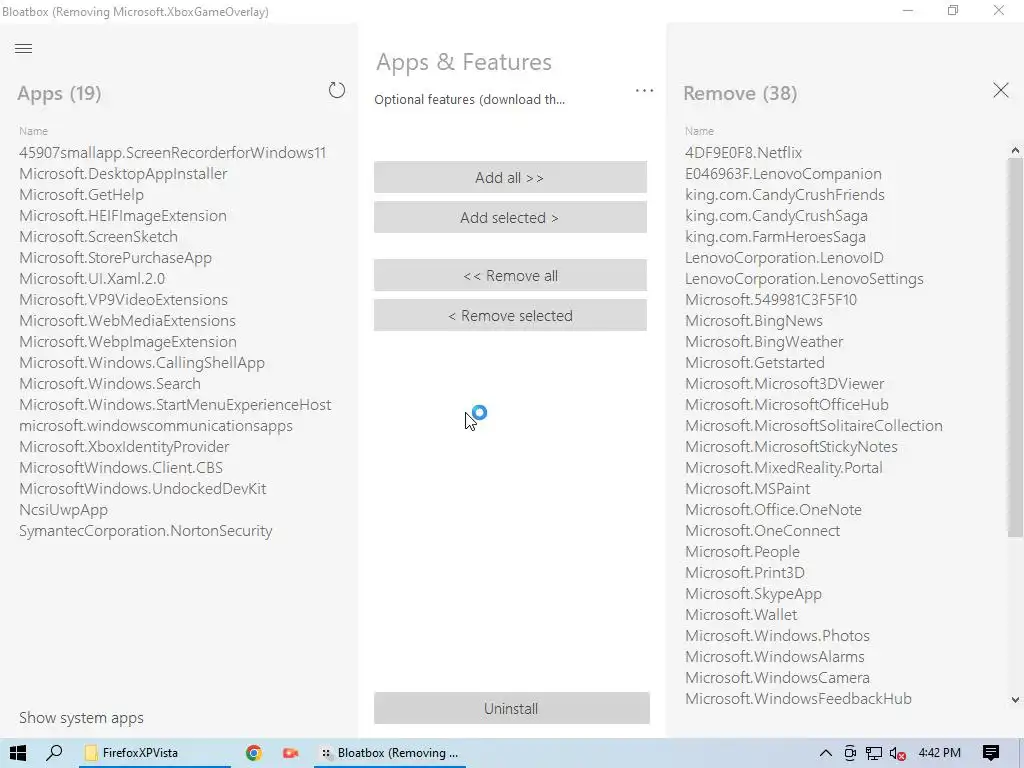Select LenovoCorporation.LenovoID
The image size is (1024, 768).
[784, 257]
